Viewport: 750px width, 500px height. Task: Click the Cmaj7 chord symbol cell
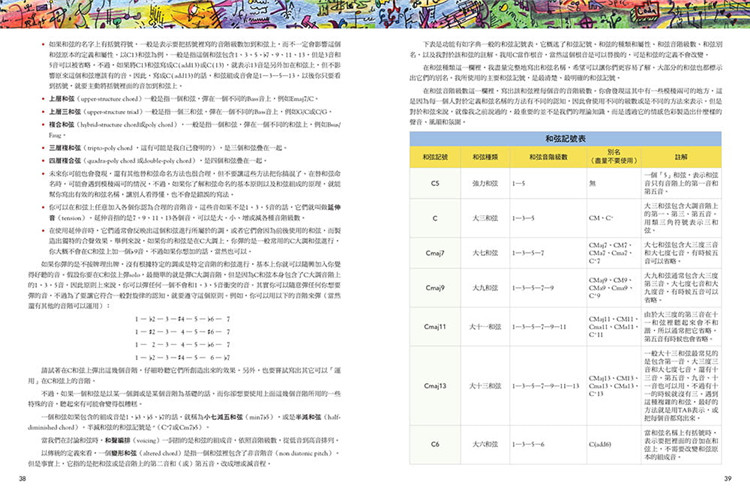click(x=435, y=253)
